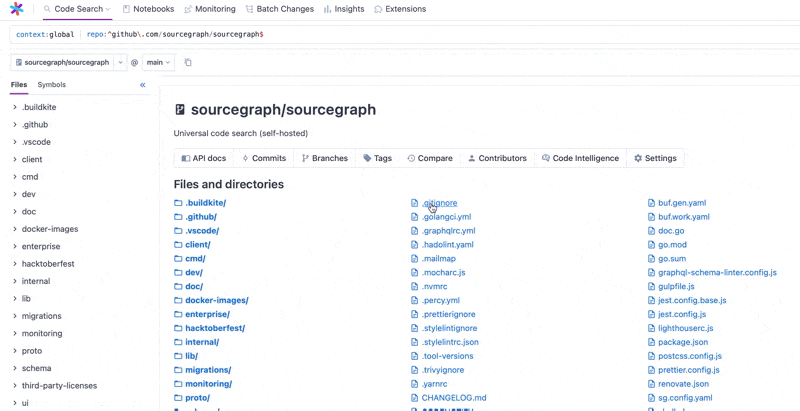Copy the repository path with copy icon

(x=188, y=62)
